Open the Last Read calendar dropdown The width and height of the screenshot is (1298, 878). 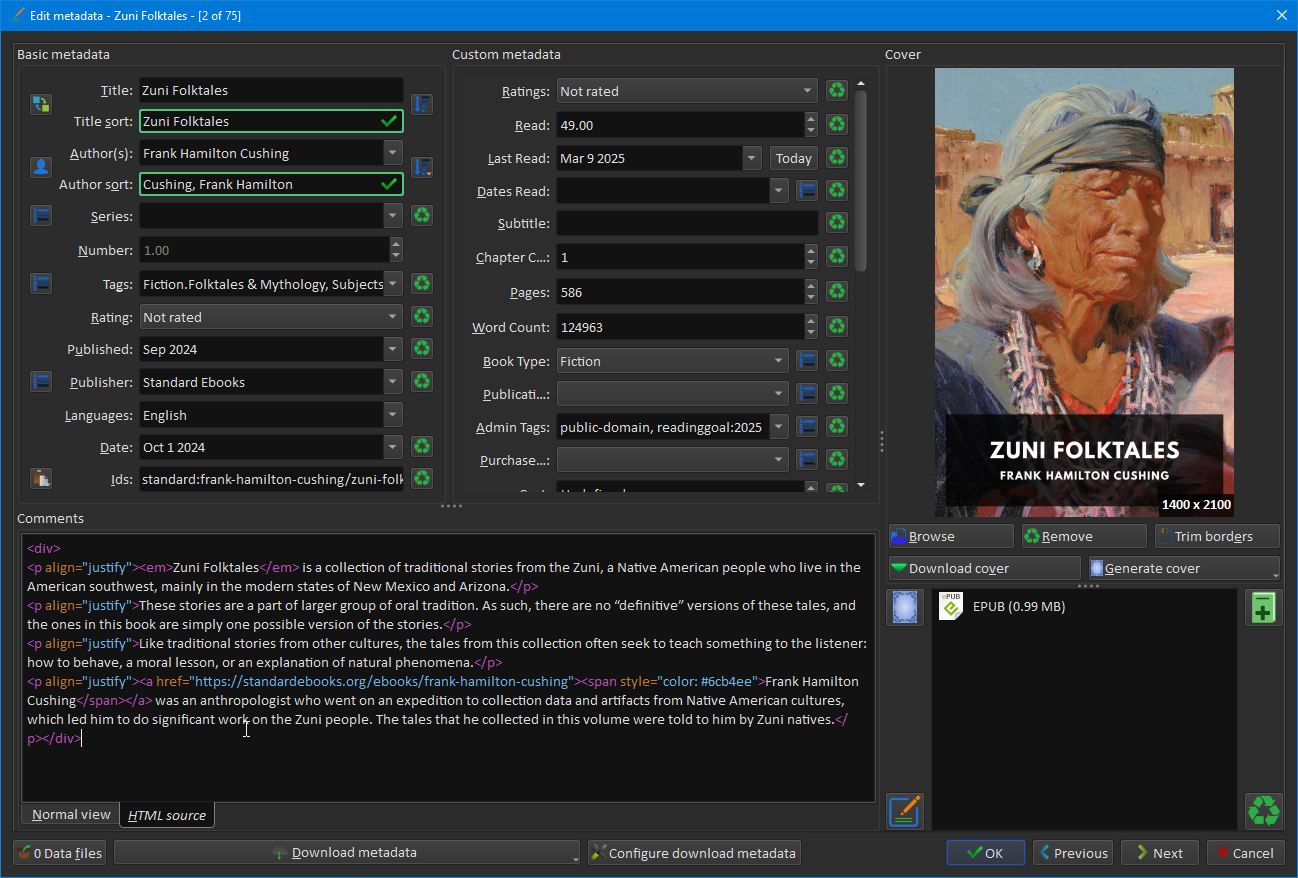752,158
